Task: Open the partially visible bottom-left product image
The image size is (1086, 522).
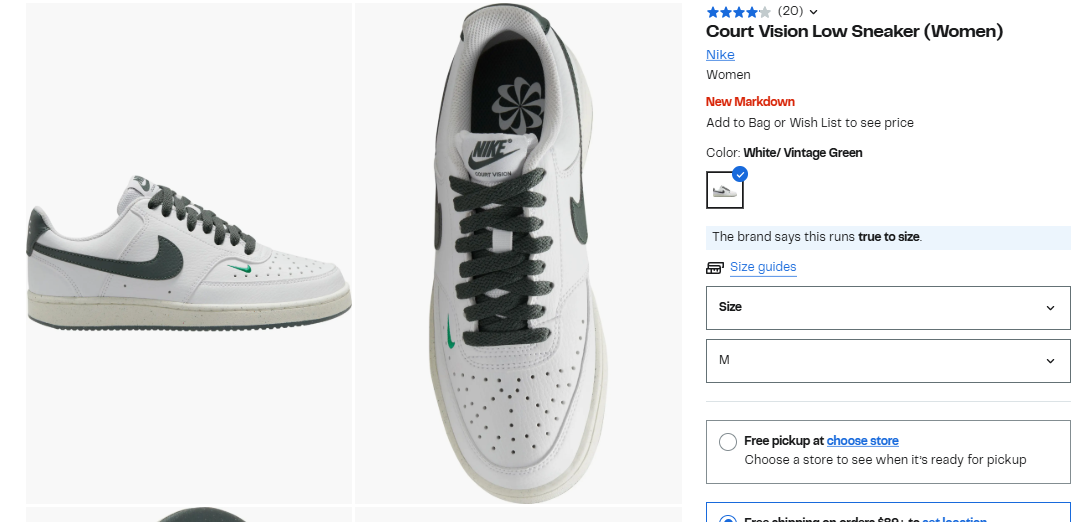Action: (189, 514)
